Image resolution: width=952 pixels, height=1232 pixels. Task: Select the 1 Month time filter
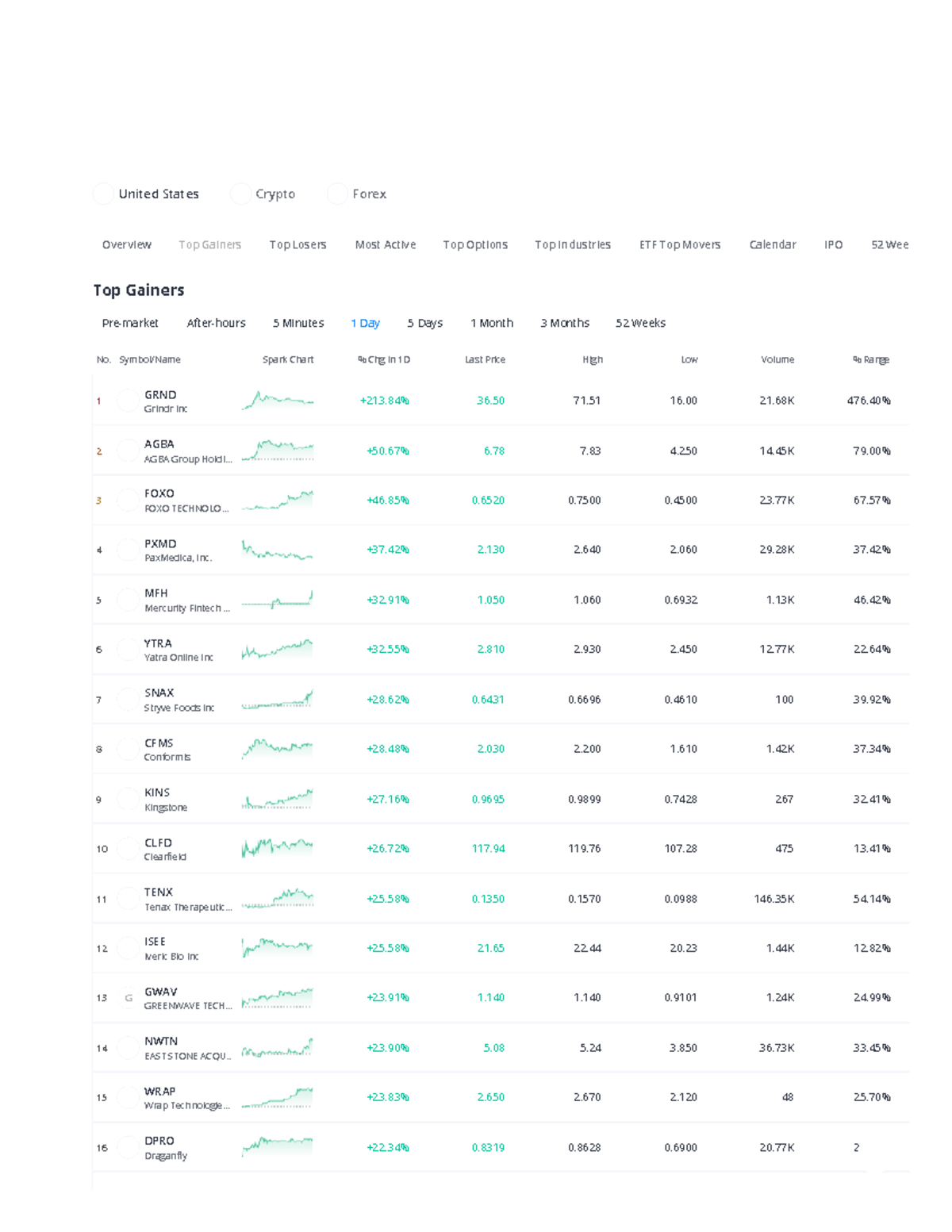(x=492, y=323)
